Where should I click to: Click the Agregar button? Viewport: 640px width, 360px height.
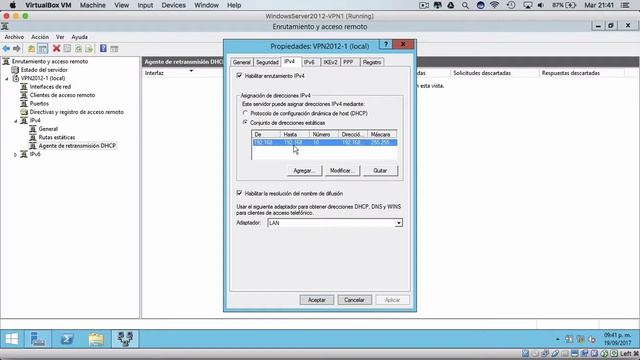click(x=304, y=171)
